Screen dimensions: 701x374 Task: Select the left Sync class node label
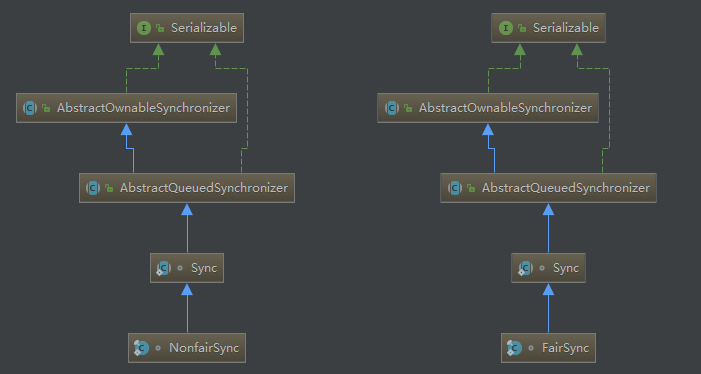click(x=204, y=268)
